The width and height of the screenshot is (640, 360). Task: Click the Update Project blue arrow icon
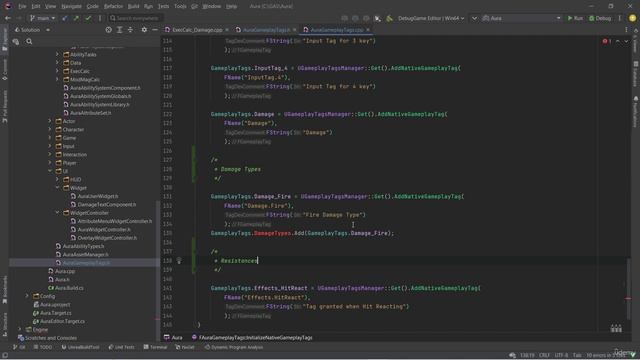64,18
